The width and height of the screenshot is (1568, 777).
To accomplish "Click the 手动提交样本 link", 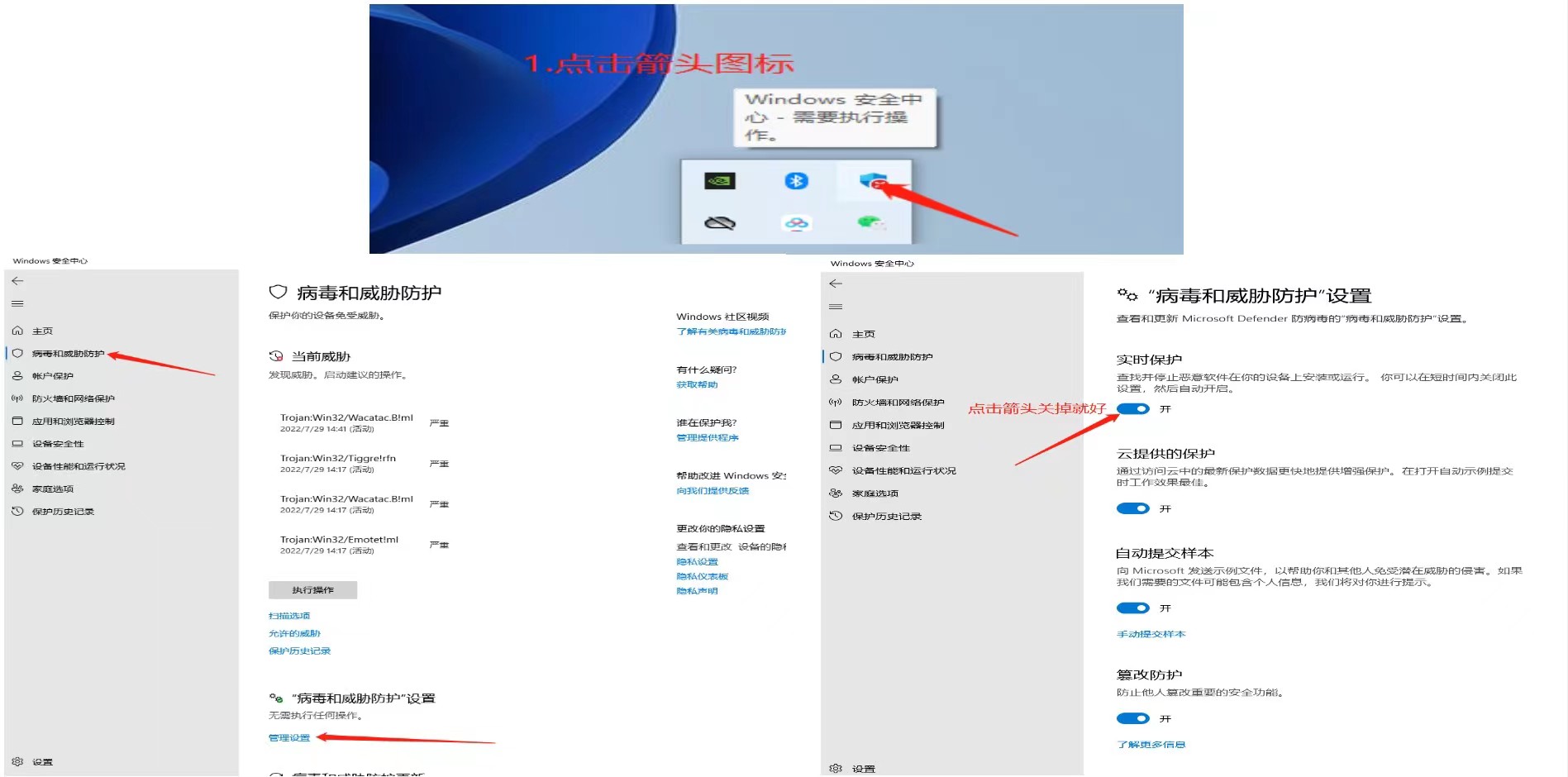I will coord(1151,634).
